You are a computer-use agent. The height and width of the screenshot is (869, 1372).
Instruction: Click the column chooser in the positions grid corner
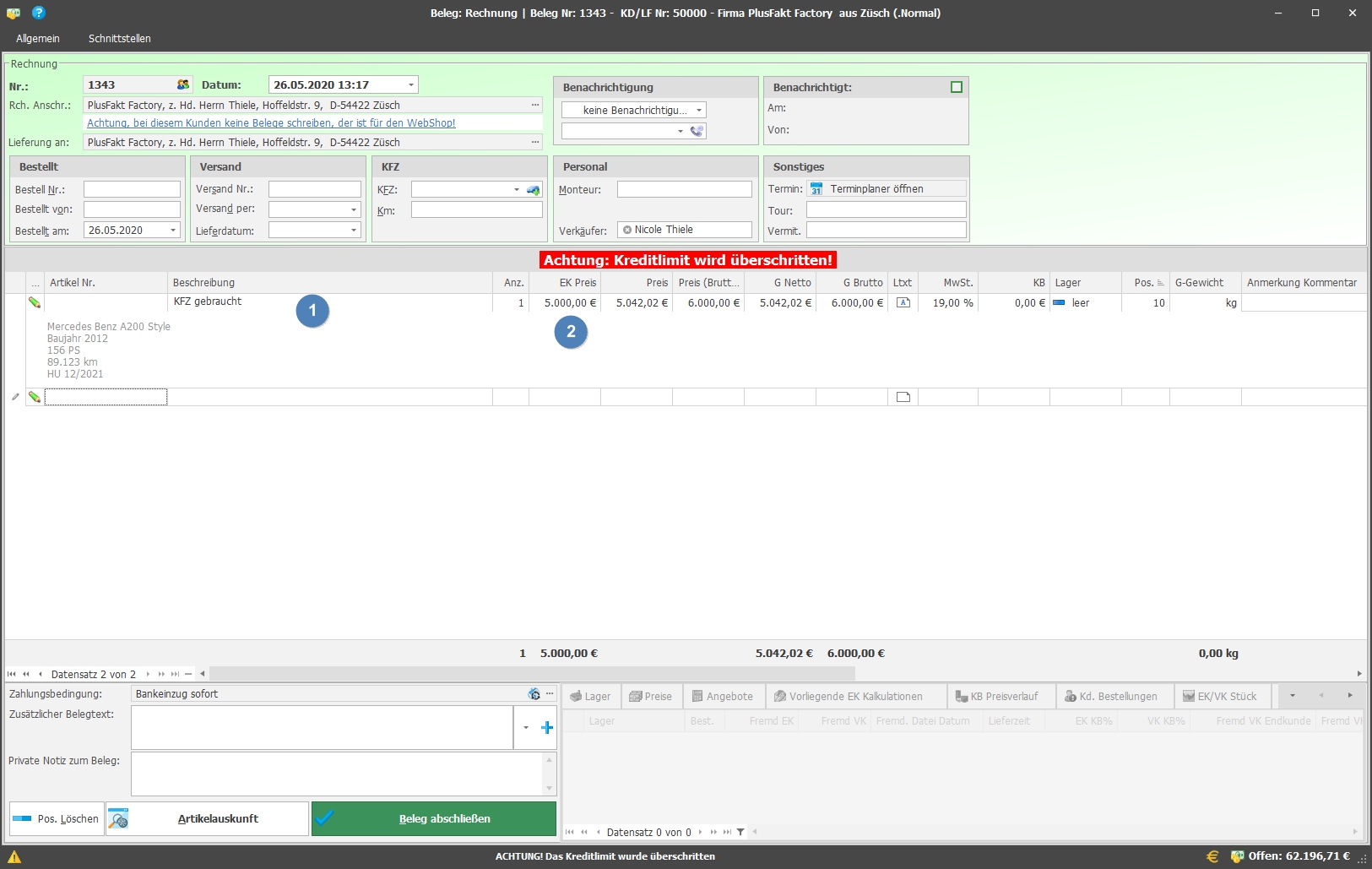(35, 283)
